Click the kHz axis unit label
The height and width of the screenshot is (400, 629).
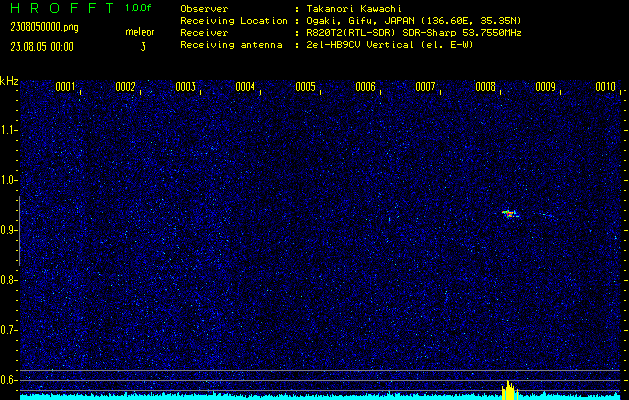coord(9,81)
